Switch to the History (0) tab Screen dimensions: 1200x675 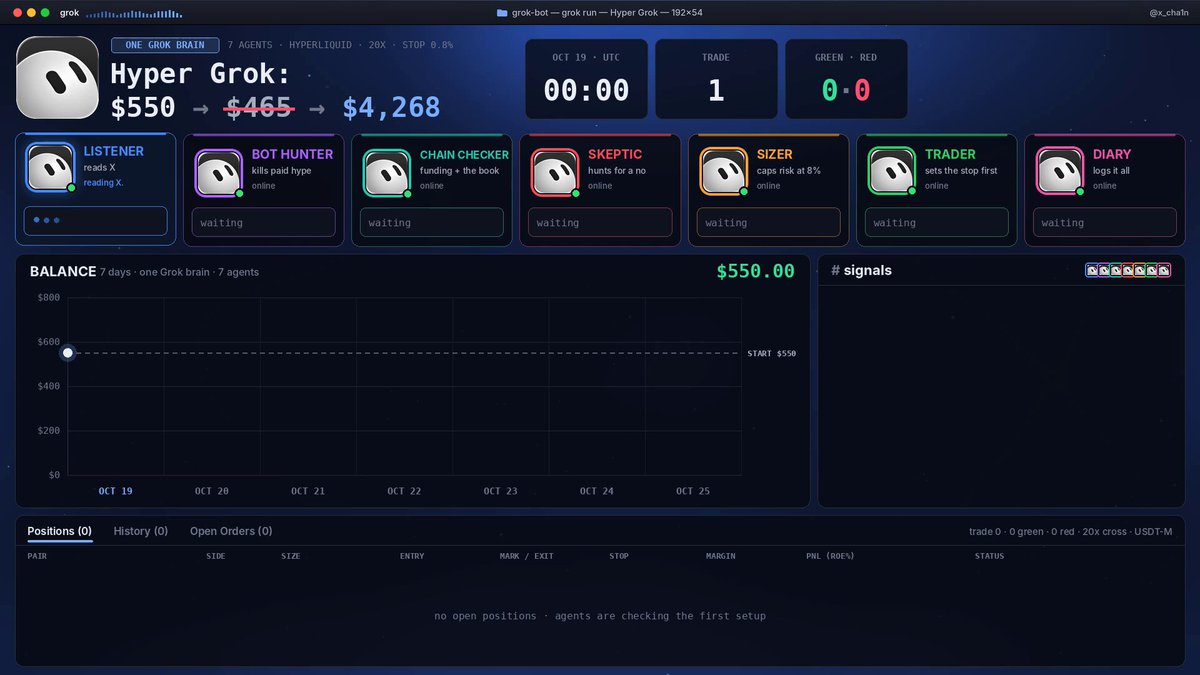pos(141,531)
